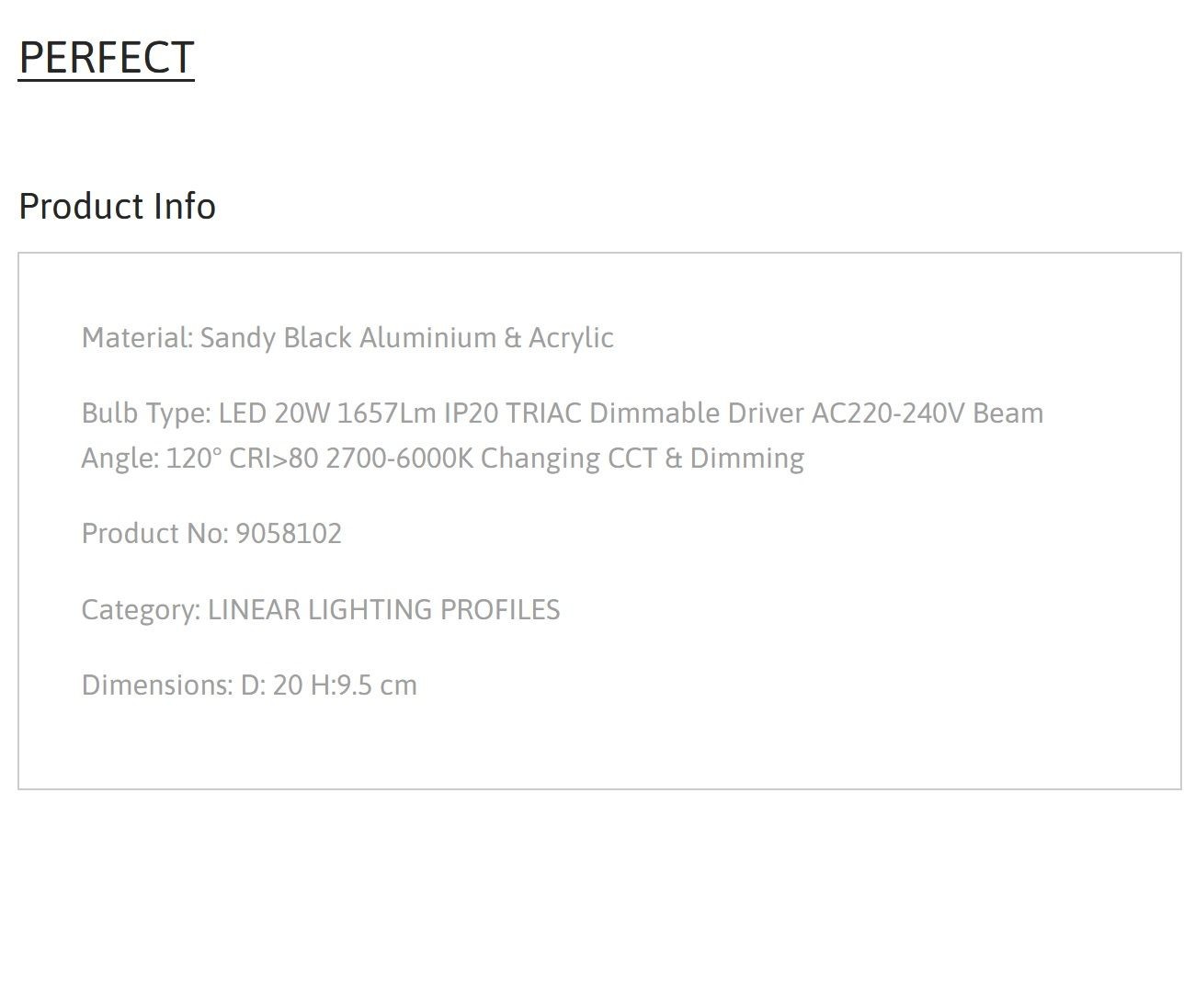Select the Material label text
This screenshot has width=1195, height=1008.
click(138, 337)
